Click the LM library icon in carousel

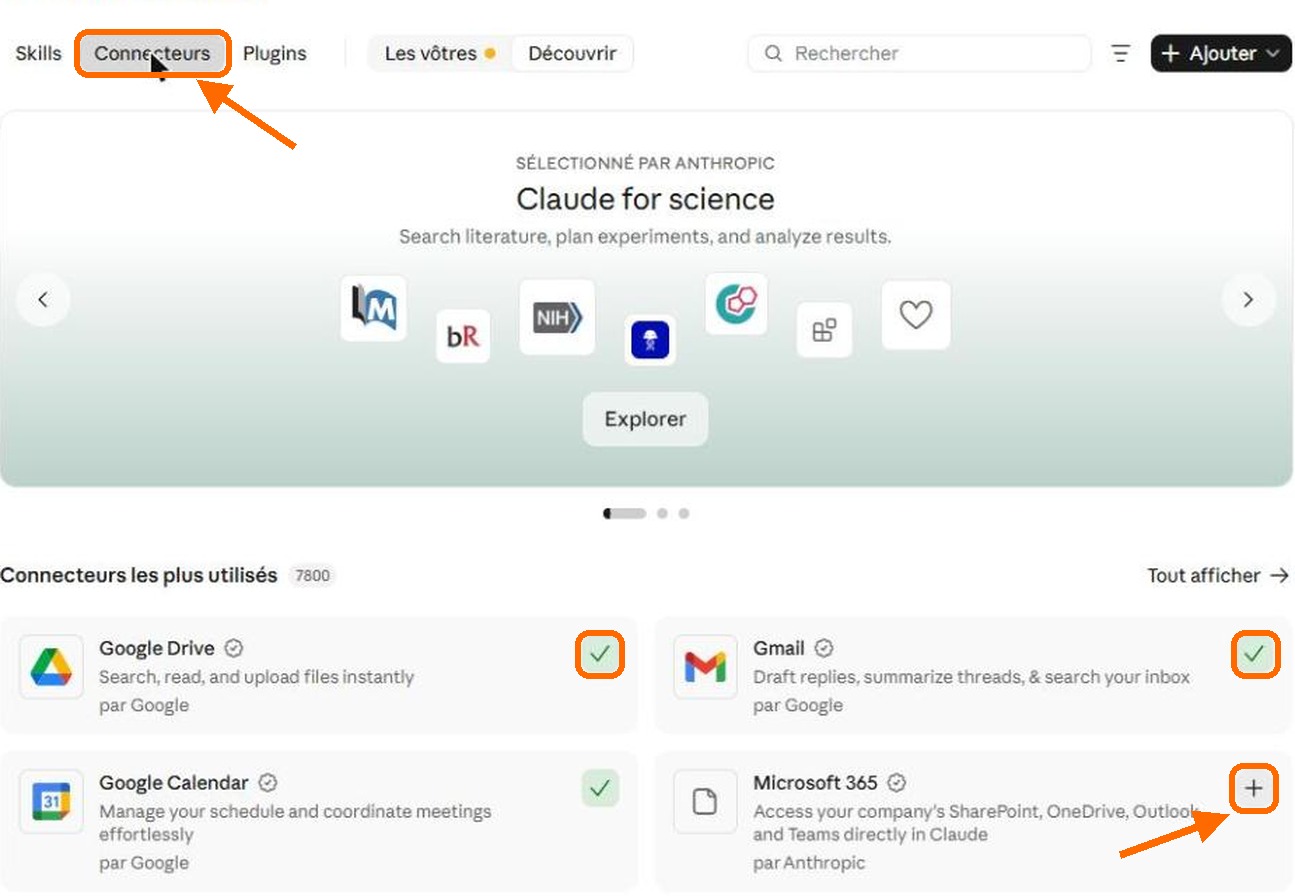click(x=373, y=309)
